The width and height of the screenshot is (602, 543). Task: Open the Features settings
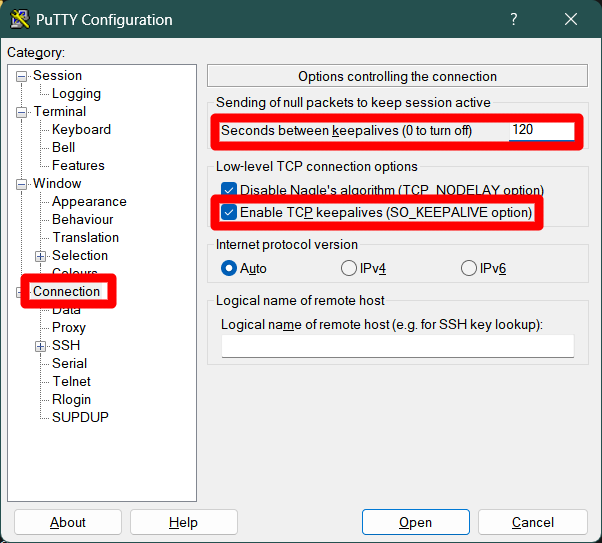click(78, 166)
